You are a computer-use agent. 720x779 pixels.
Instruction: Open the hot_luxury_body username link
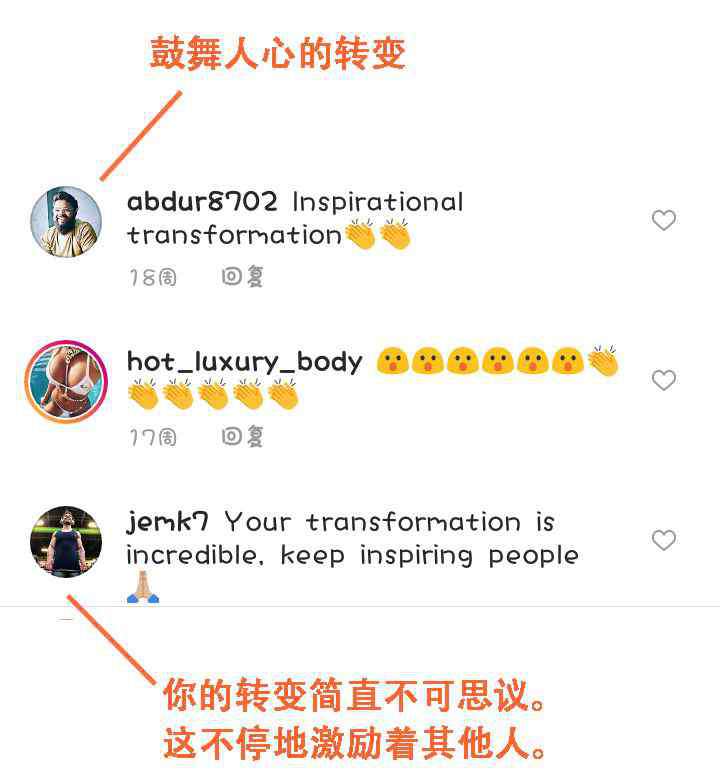click(x=244, y=362)
